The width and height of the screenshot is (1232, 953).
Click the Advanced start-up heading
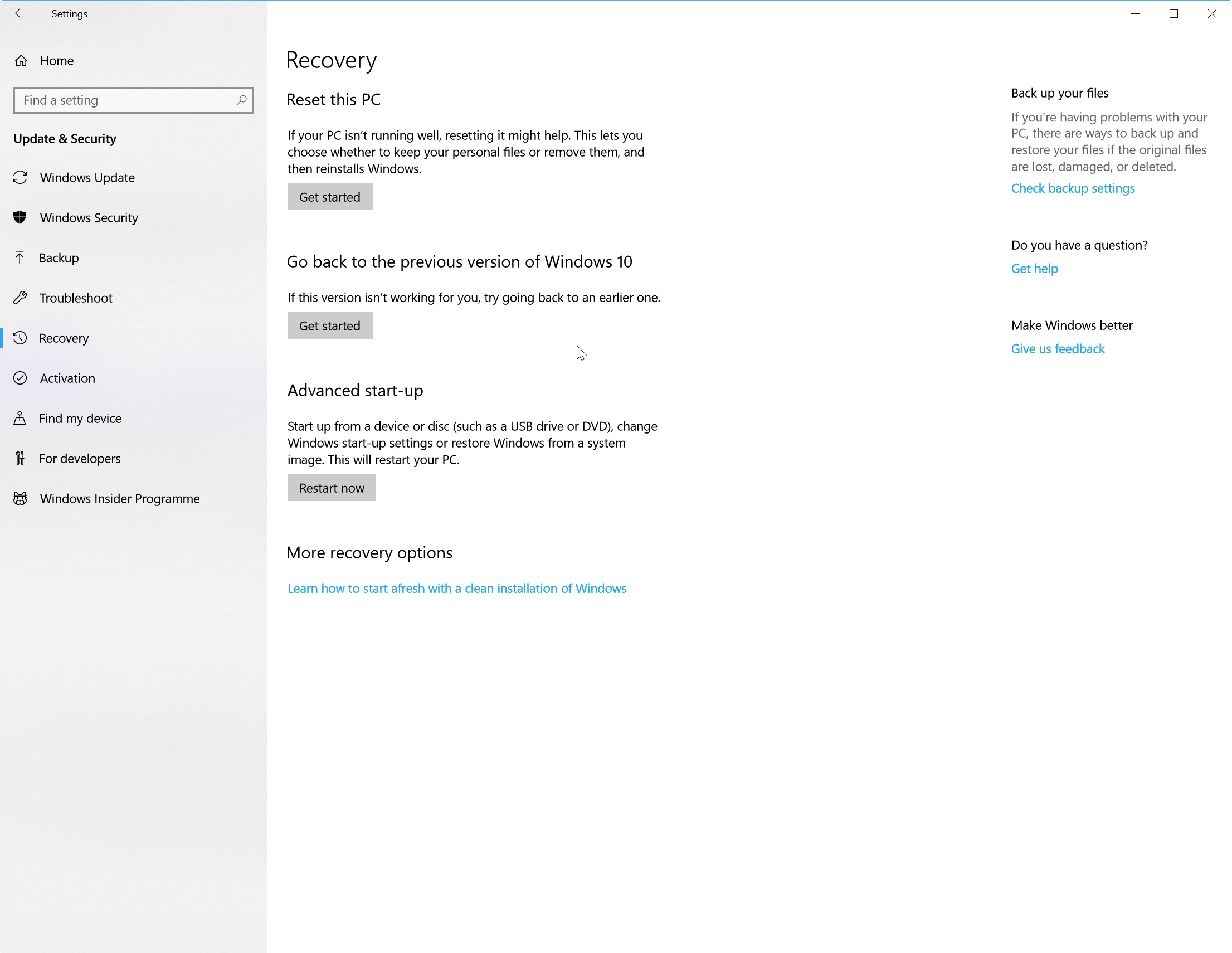356,391
